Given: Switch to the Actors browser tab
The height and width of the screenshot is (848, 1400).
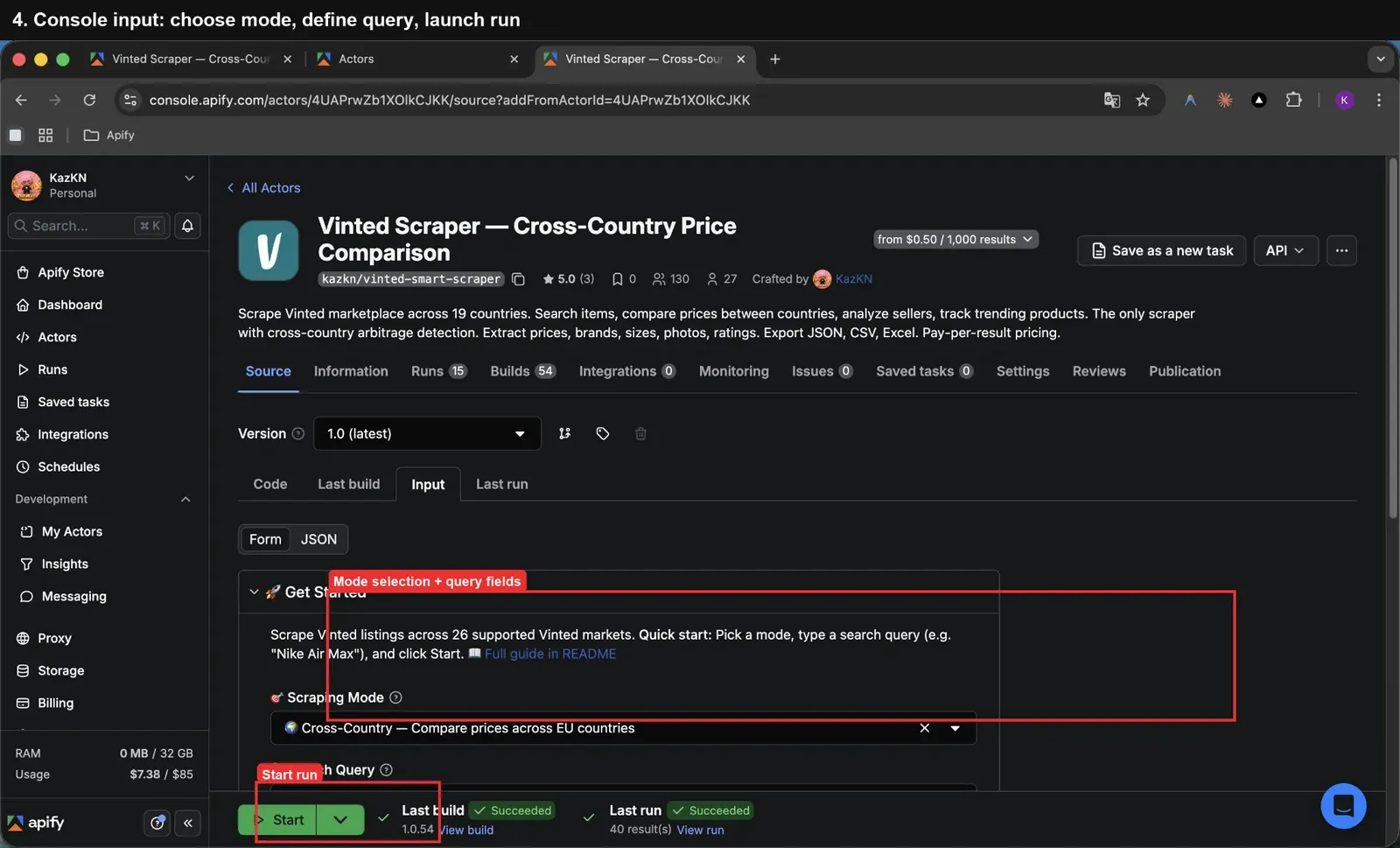Looking at the screenshot, I should point(416,59).
